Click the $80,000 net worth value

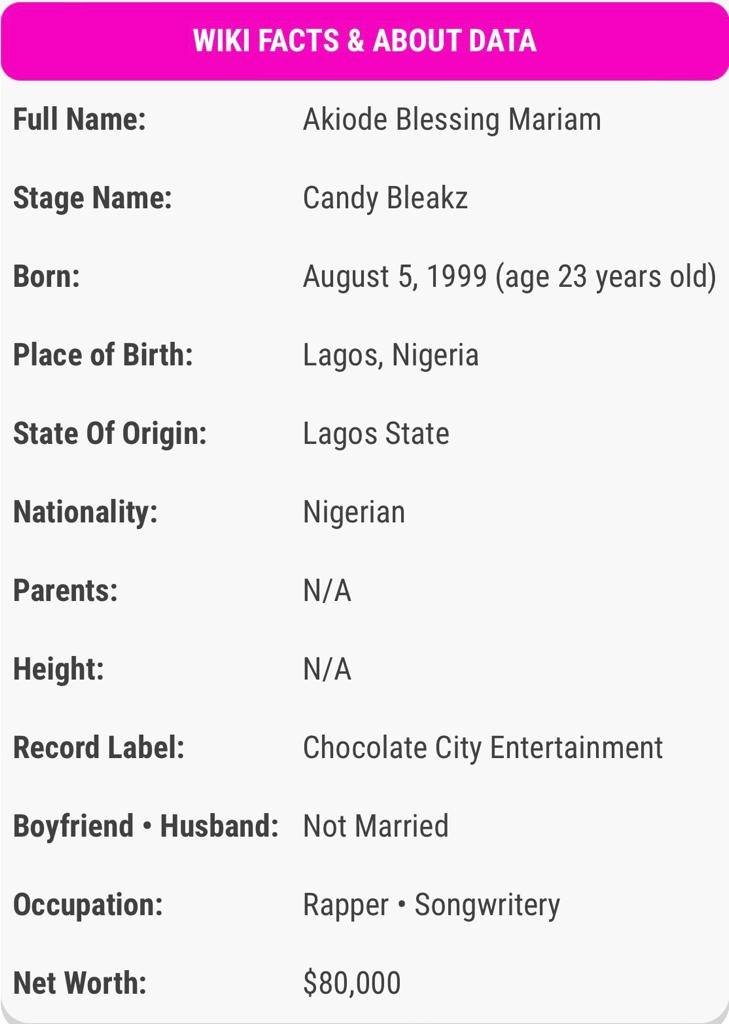coord(351,983)
